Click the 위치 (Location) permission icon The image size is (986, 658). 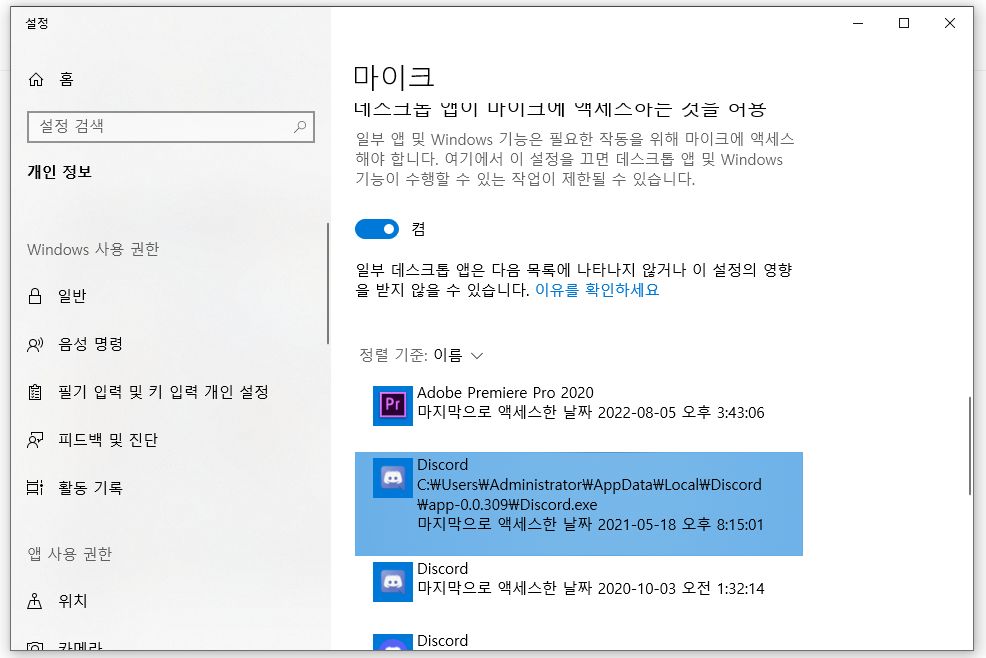click(36, 601)
